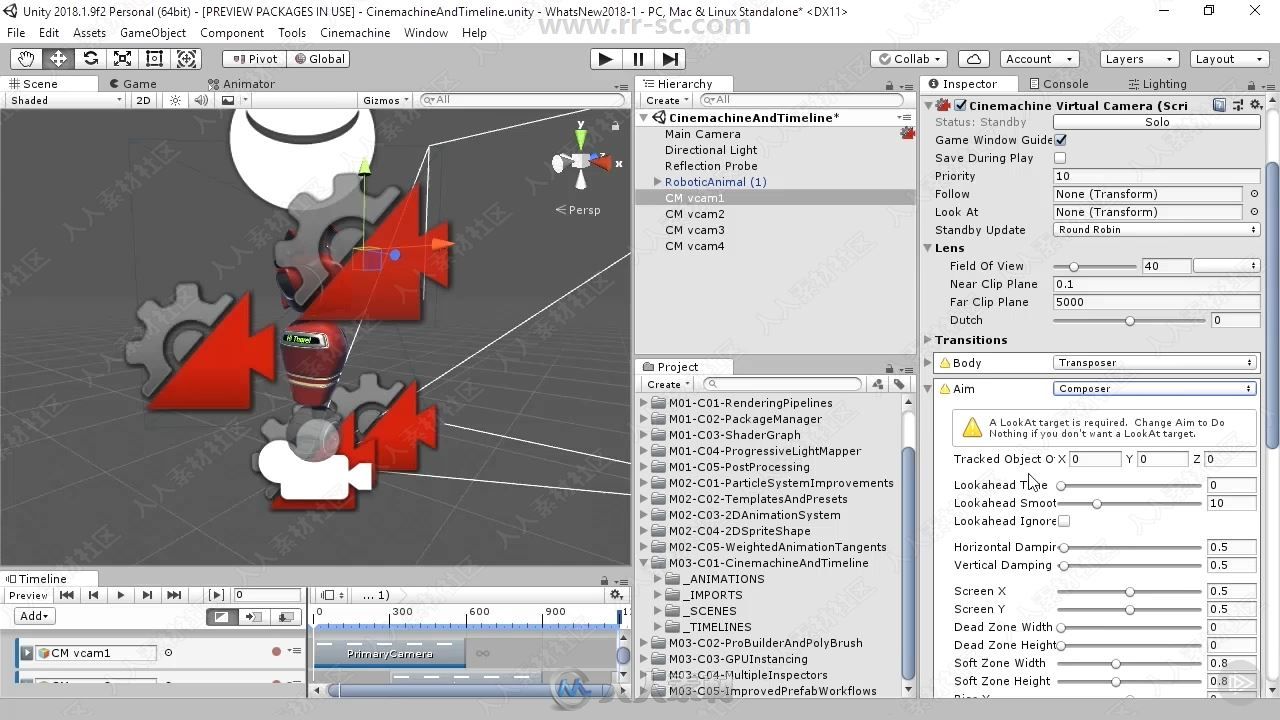The height and width of the screenshot is (720, 1280).
Task: Collapse the Lens section
Action: pos(928,248)
